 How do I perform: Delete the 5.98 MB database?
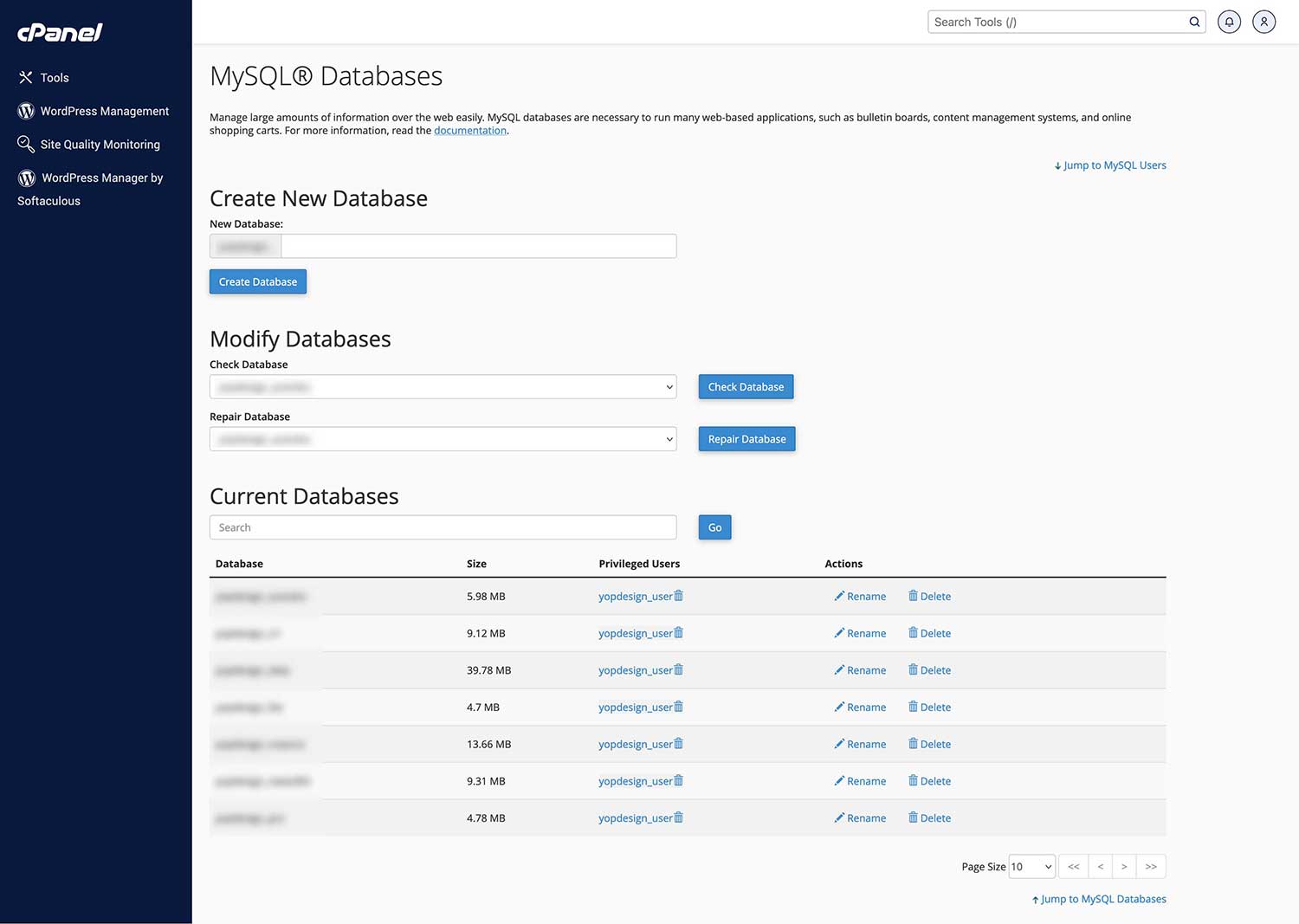(x=929, y=597)
